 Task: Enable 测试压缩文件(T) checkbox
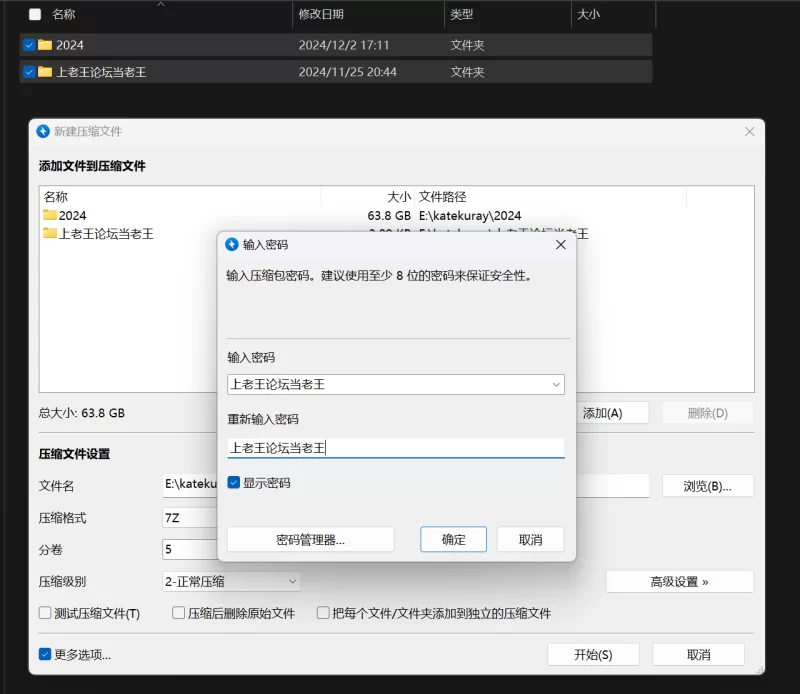pyautogui.click(x=45, y=613)
